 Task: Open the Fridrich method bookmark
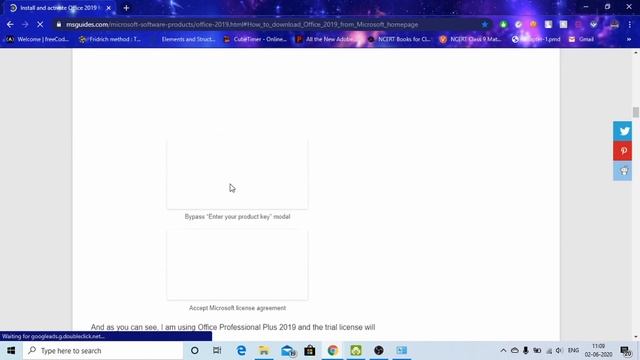pyautogui.click(x=110, y=39)
